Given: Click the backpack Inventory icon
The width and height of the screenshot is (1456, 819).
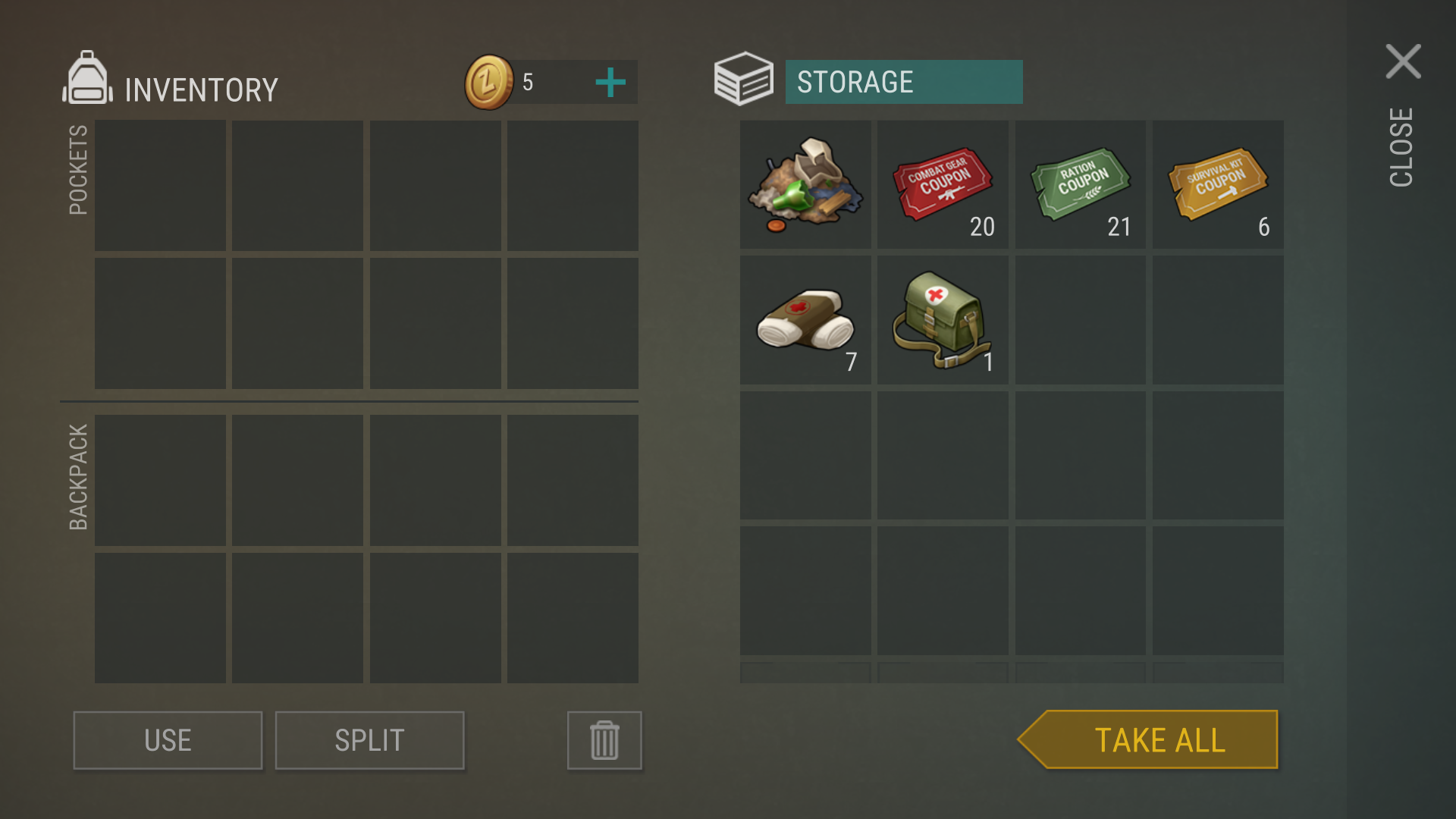Looking at the screenshot, I should pos(87,77).
